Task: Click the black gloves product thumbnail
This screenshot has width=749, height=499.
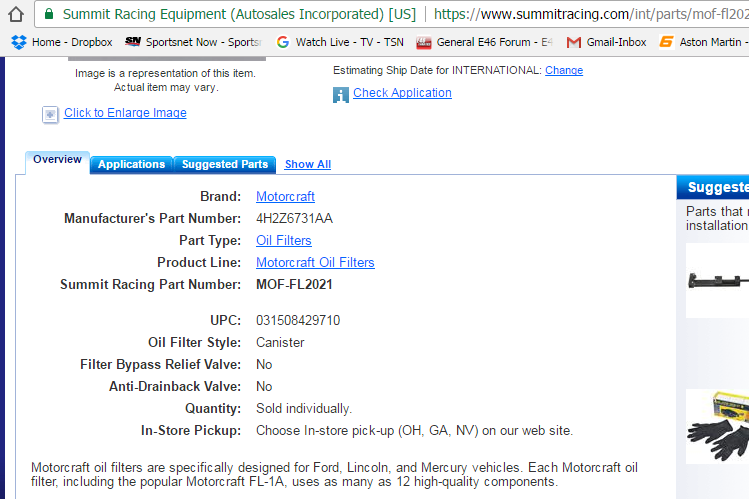Action: coord(717,428)
